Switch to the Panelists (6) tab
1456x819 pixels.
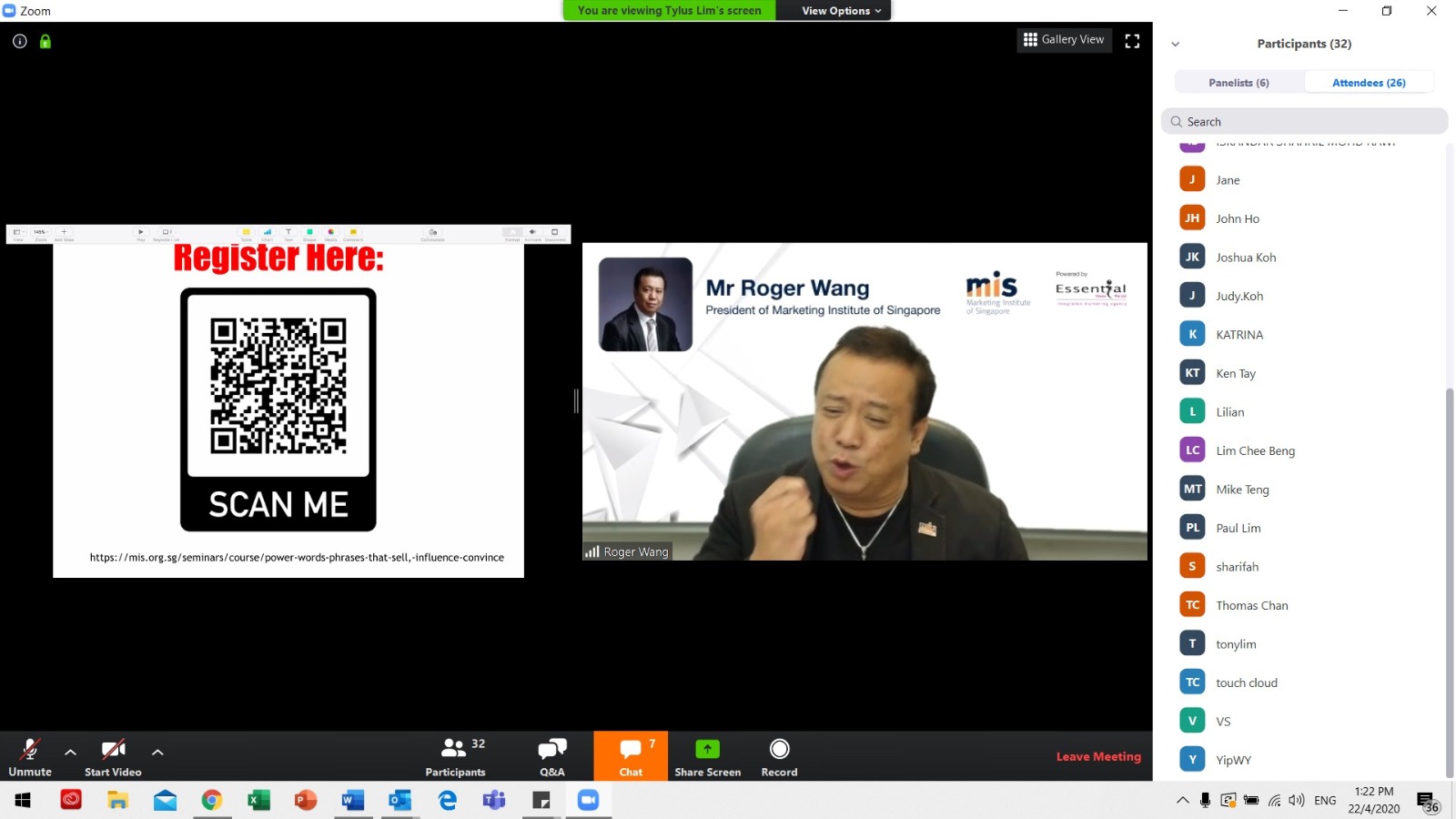(x=1239, y=83)
